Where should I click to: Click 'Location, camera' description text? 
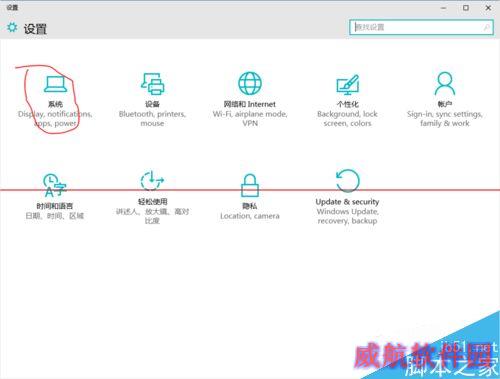point(250,216)
